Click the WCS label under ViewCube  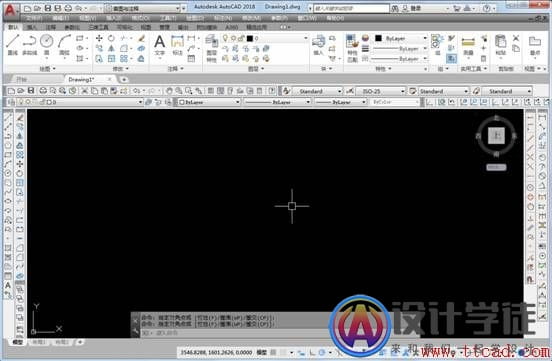tap(496, 167)
